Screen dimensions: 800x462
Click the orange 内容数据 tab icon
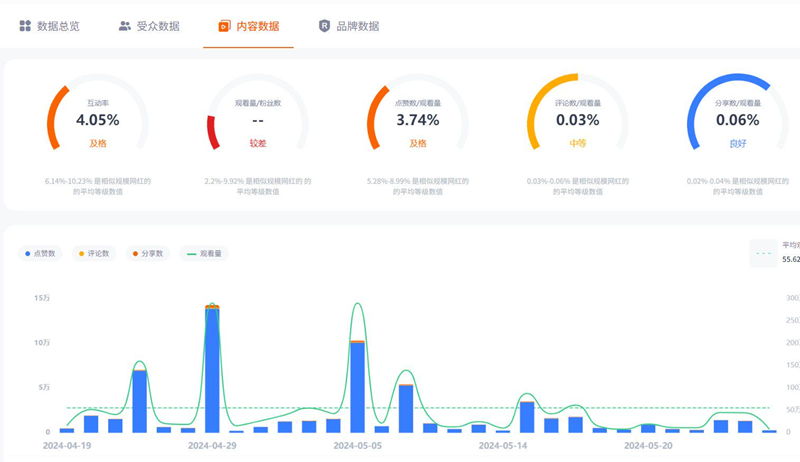pyautogui.click(x=224, y=26)
